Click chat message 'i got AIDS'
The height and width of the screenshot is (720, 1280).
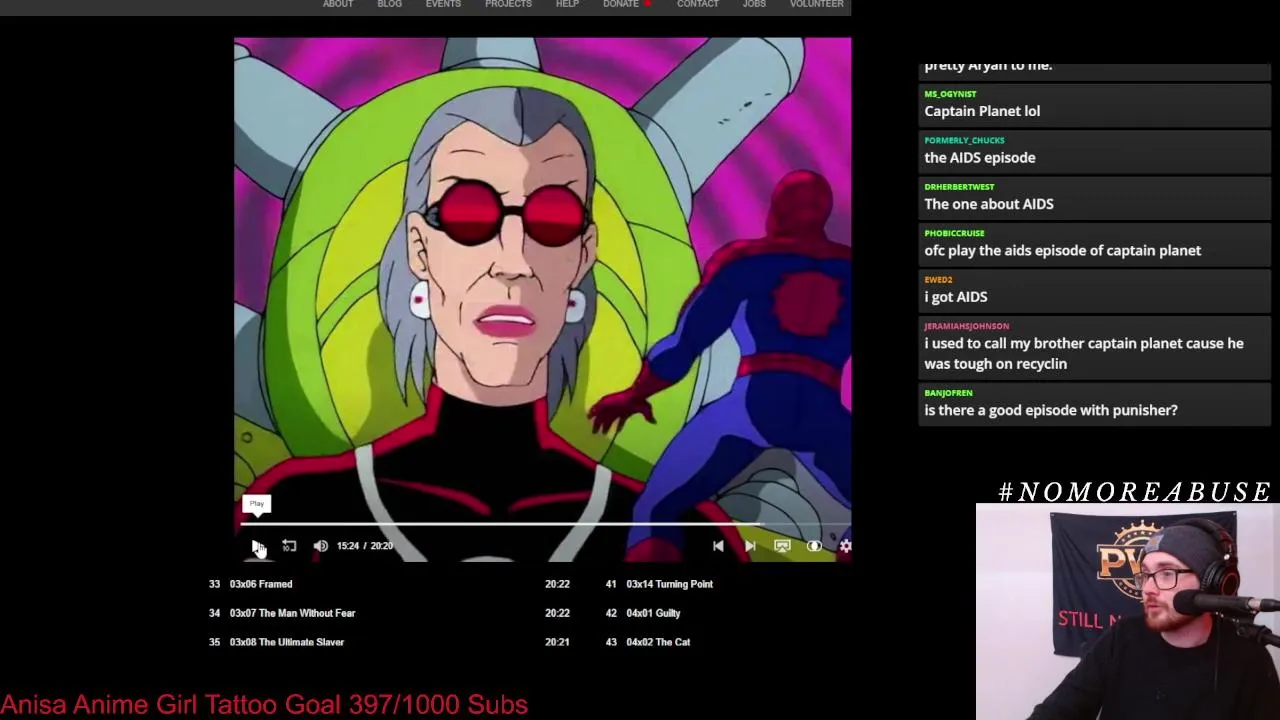pyautogui.click(x=956, y=297)
